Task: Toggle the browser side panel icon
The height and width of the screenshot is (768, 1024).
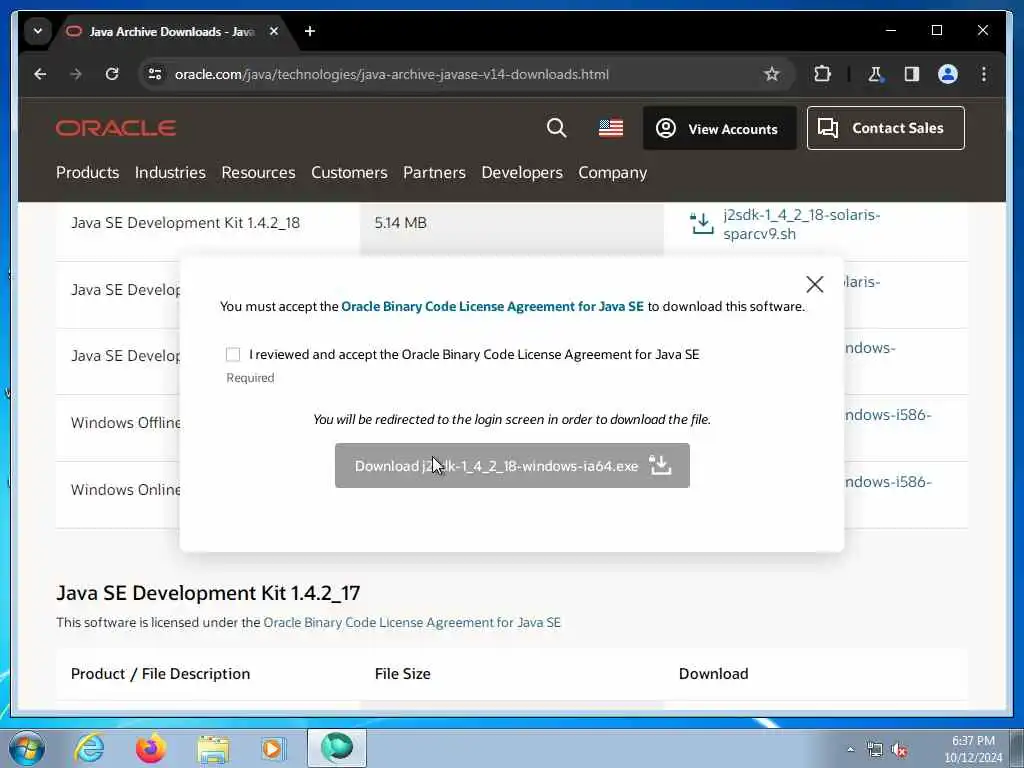Action: coord(912,74)
